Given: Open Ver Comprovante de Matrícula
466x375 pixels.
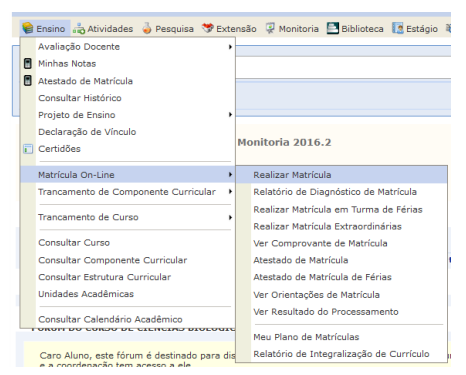Looking at the screenshot, I should click(341, 243).
